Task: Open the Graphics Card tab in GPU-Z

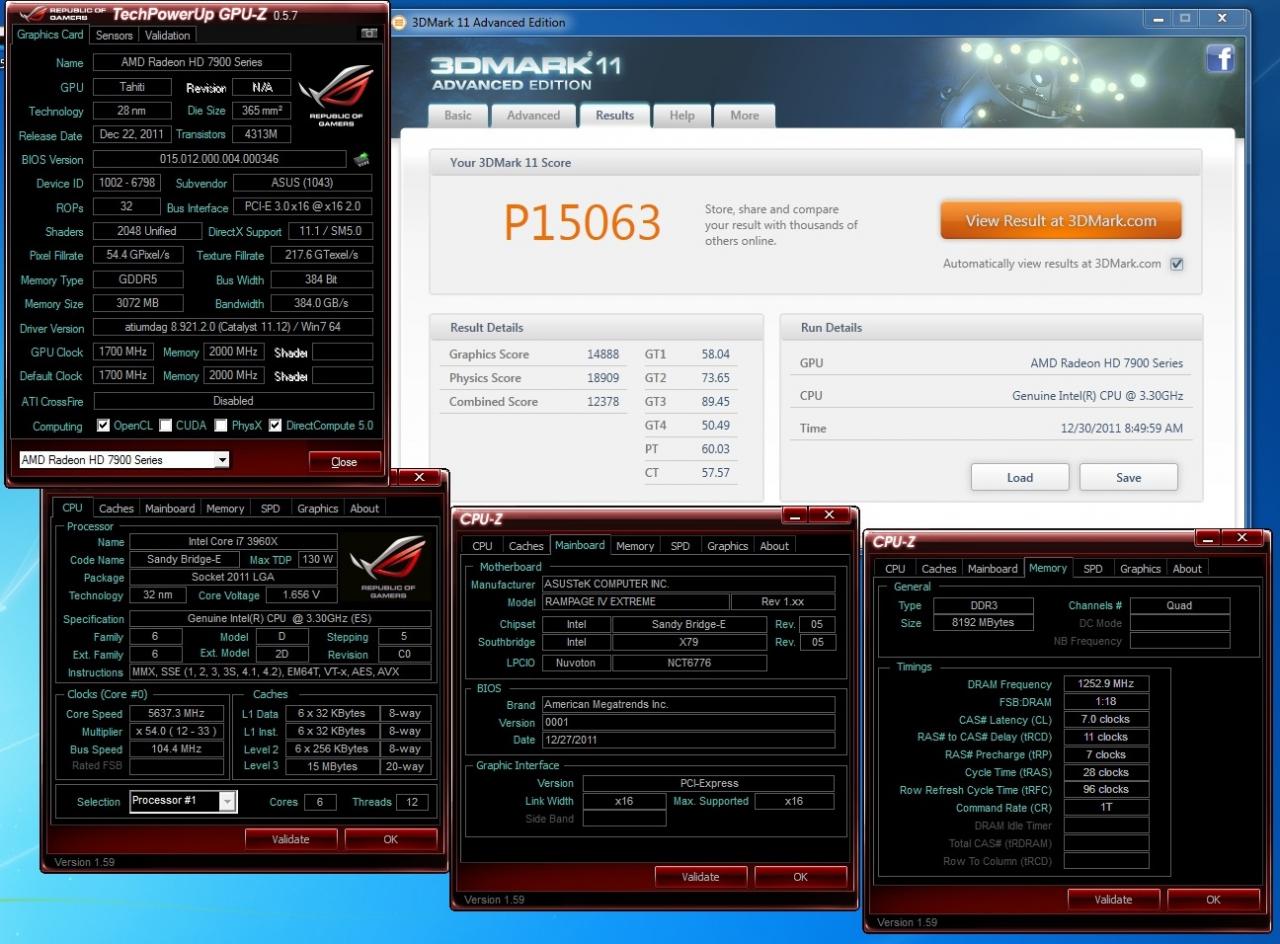Action: pyautogui.click(x=51, y=34)
